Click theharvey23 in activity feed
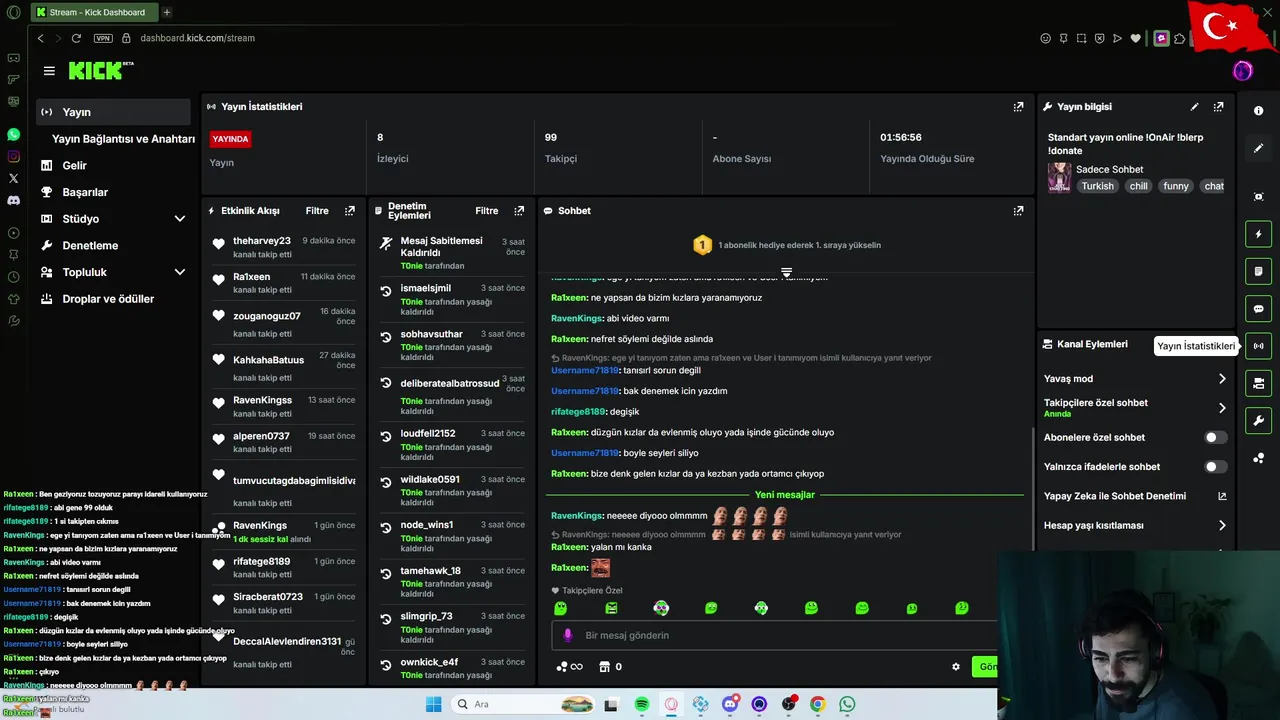The width and height of the screenshot is (1280, 720). point(262,241)
